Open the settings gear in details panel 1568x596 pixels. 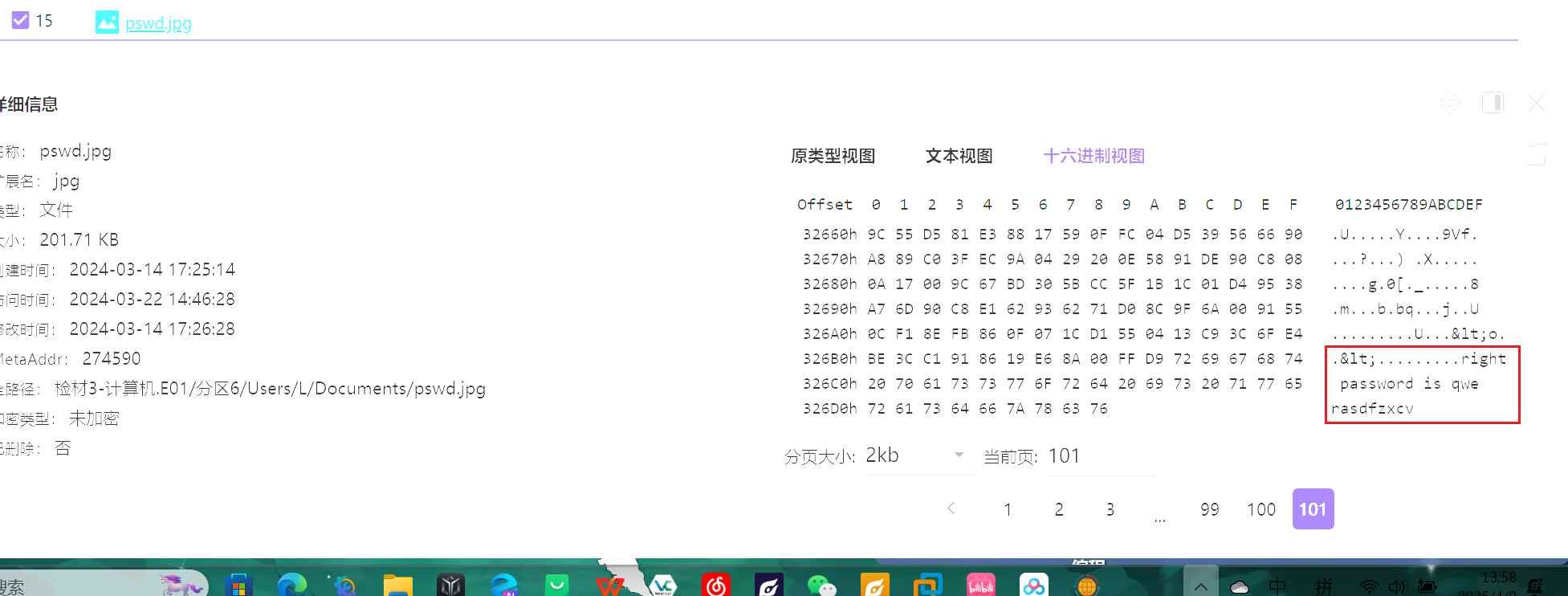pyautogui.click(x=1450, y=103)
